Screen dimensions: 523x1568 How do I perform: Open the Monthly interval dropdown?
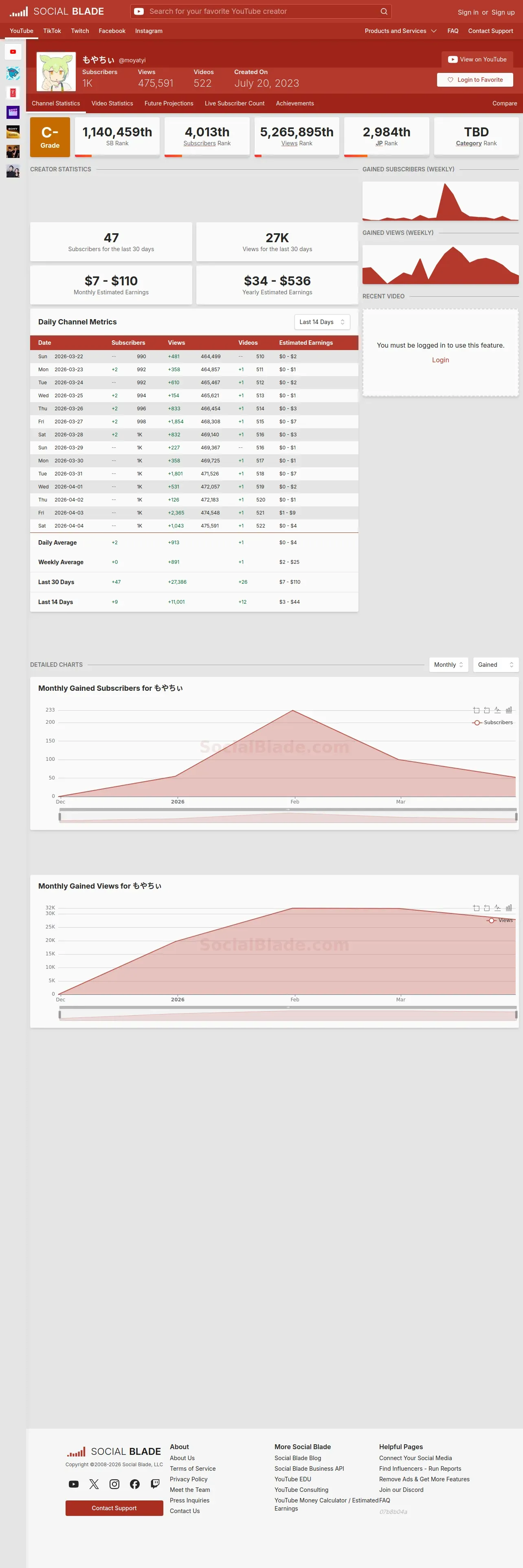pyautogui.click(x=449, y=665)
